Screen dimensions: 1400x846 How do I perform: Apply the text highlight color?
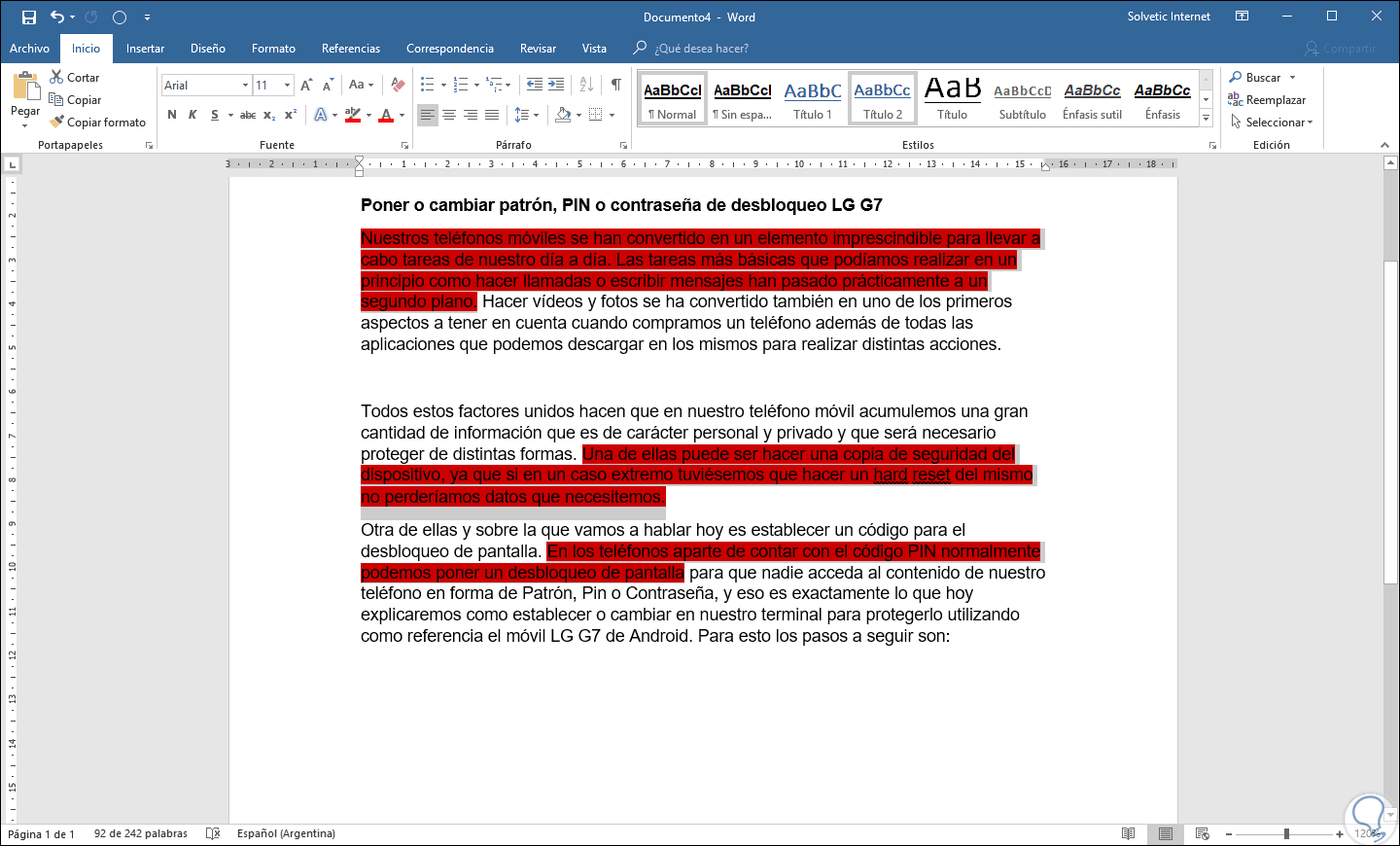(x=353, y=115)
